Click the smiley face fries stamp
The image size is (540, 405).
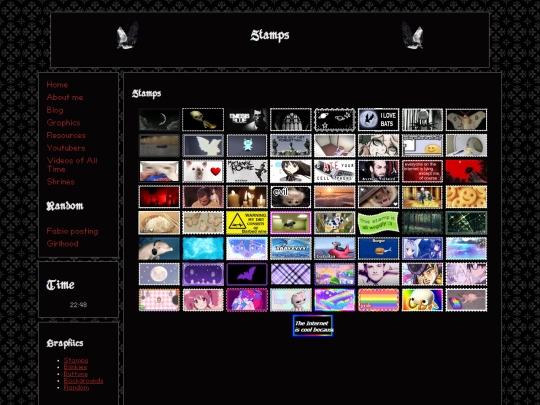(x=466, y=197)
